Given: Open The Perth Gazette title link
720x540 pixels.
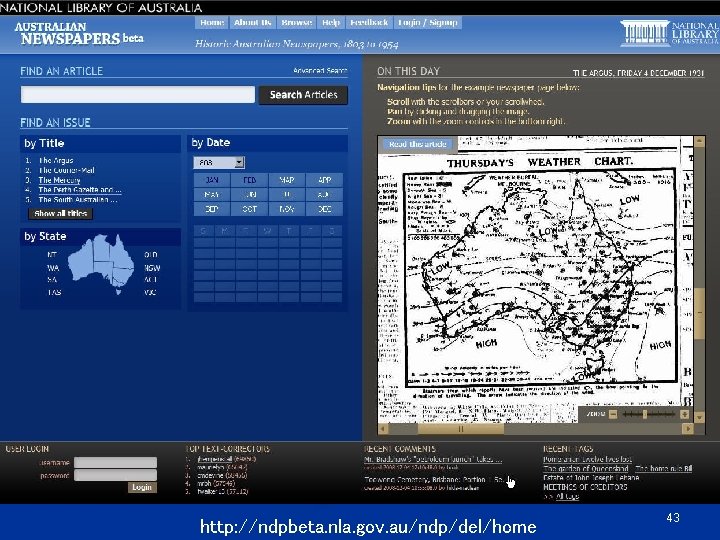Looking at the screenshot, I should pos(80,190).
